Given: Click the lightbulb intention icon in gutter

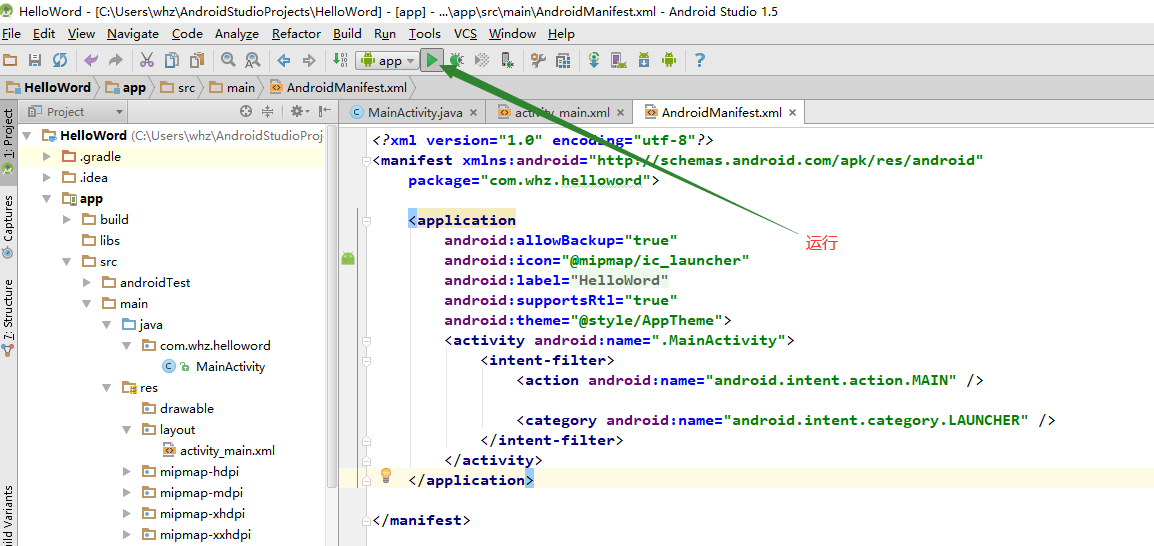Looking at the screenshot, I should [386, 476].
